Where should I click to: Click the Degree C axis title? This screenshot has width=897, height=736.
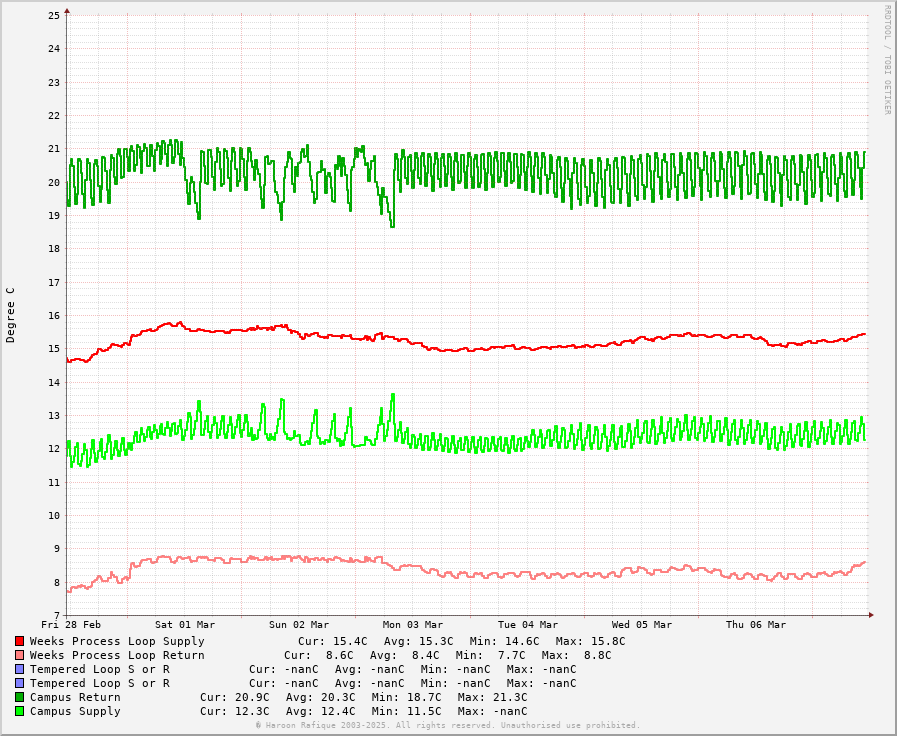pos(11,315)
